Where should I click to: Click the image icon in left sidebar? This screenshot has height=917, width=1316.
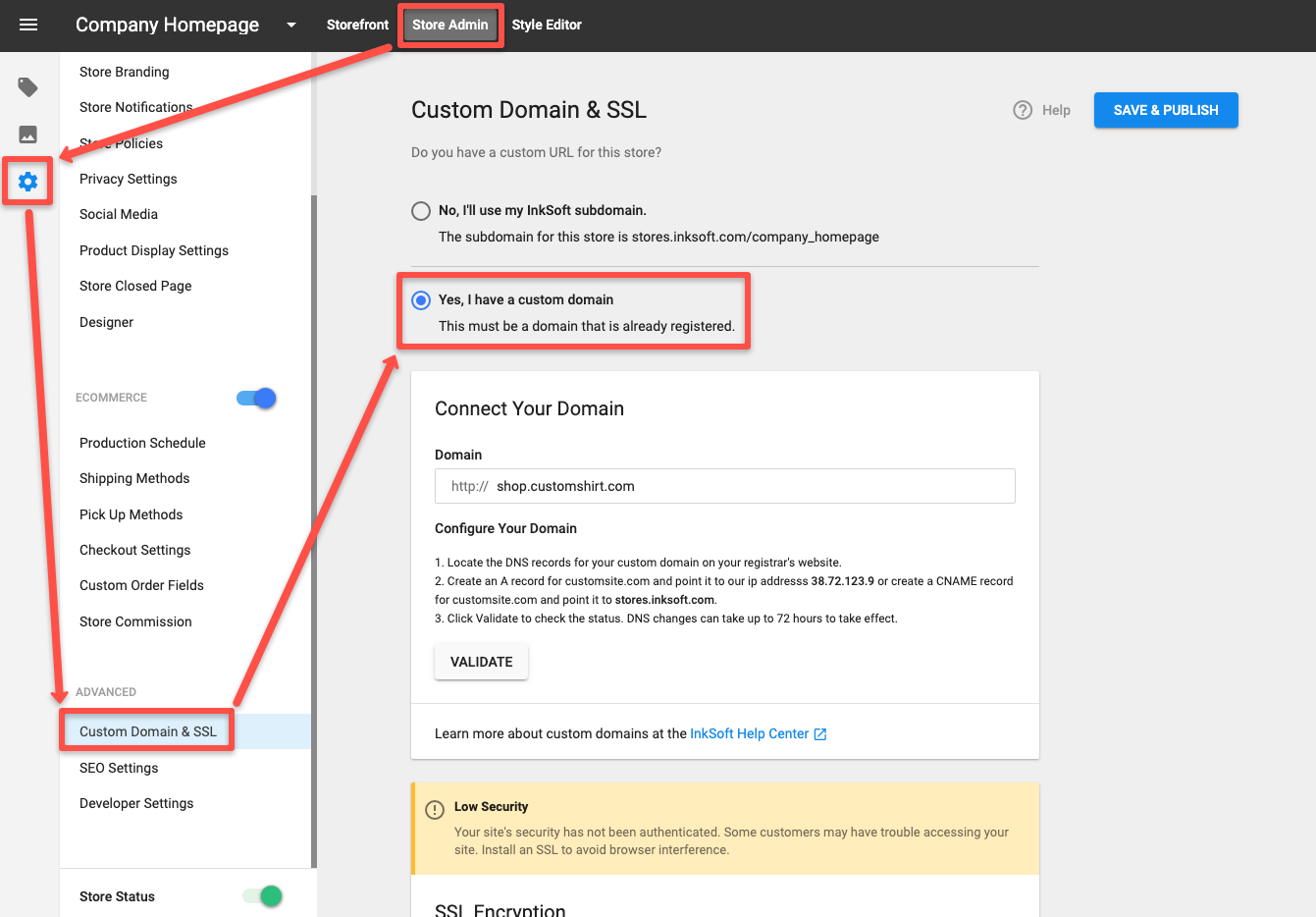pyautogui.click(x=28, y=135)
